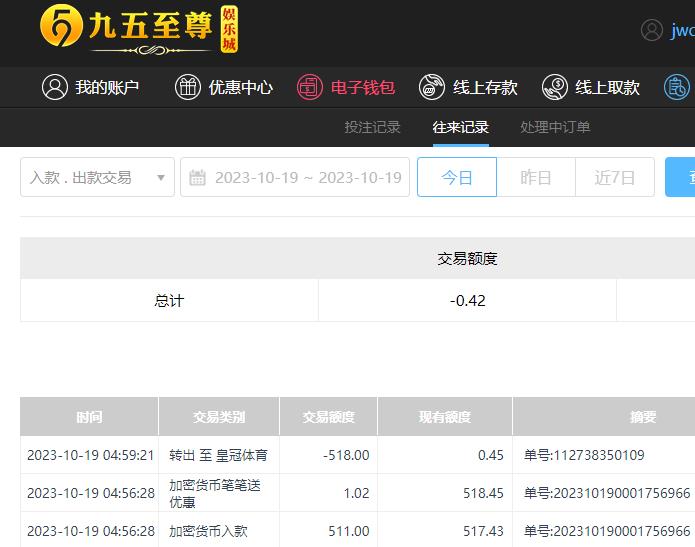Click the blue search button at right edge

680,177
